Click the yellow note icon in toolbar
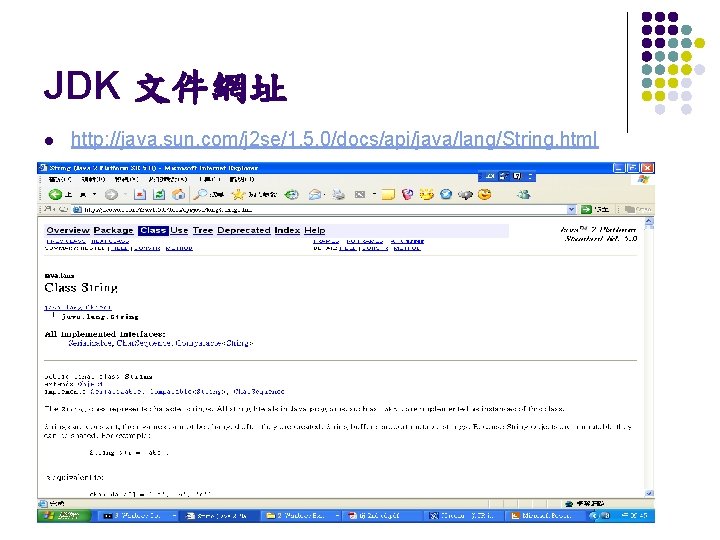 point(388,195)
